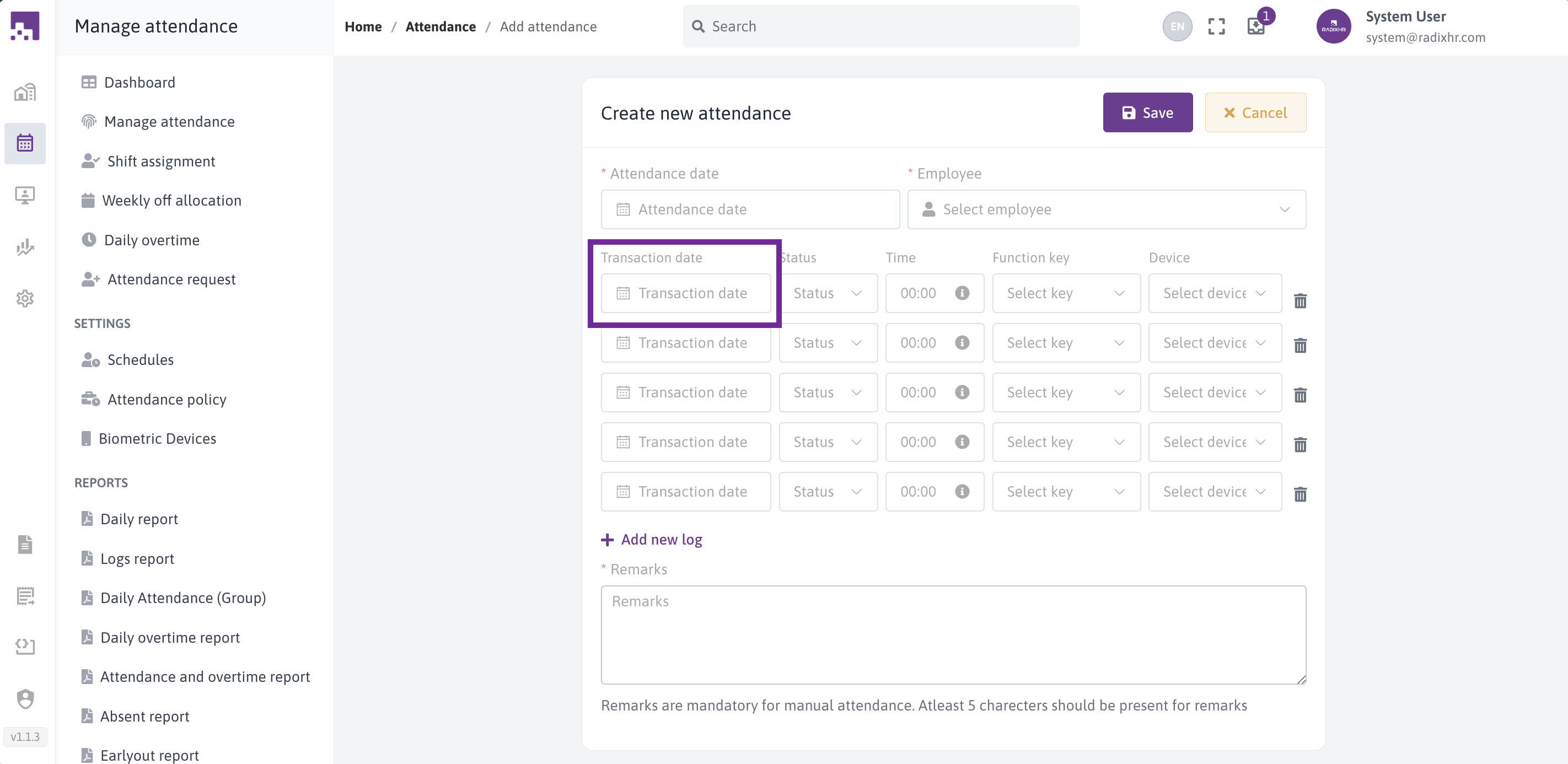
Task: Click the fullscreen expand icon in the header
Action: [x=1217, y=26]
